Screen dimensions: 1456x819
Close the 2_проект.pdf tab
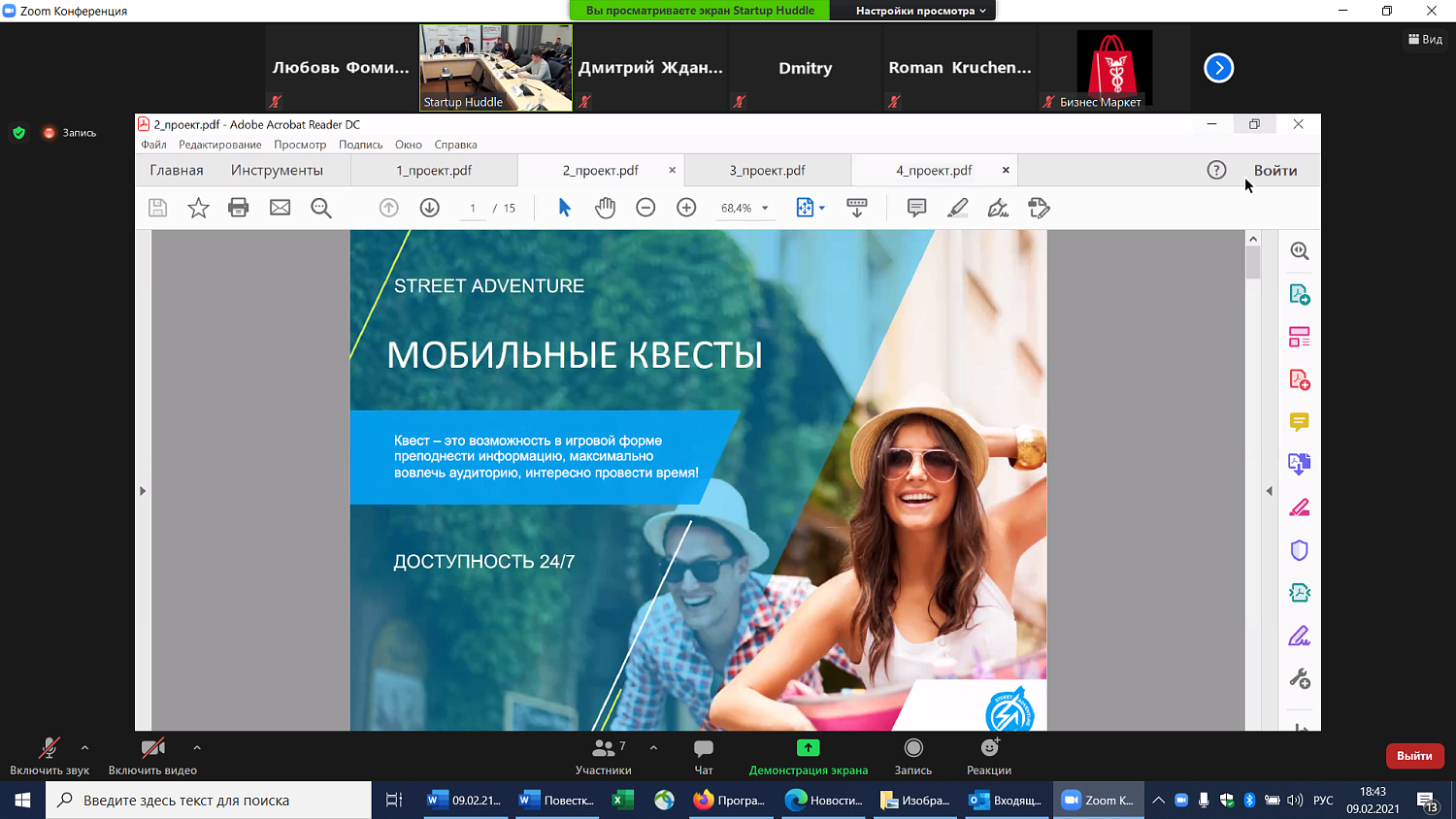tap(672, 170)
